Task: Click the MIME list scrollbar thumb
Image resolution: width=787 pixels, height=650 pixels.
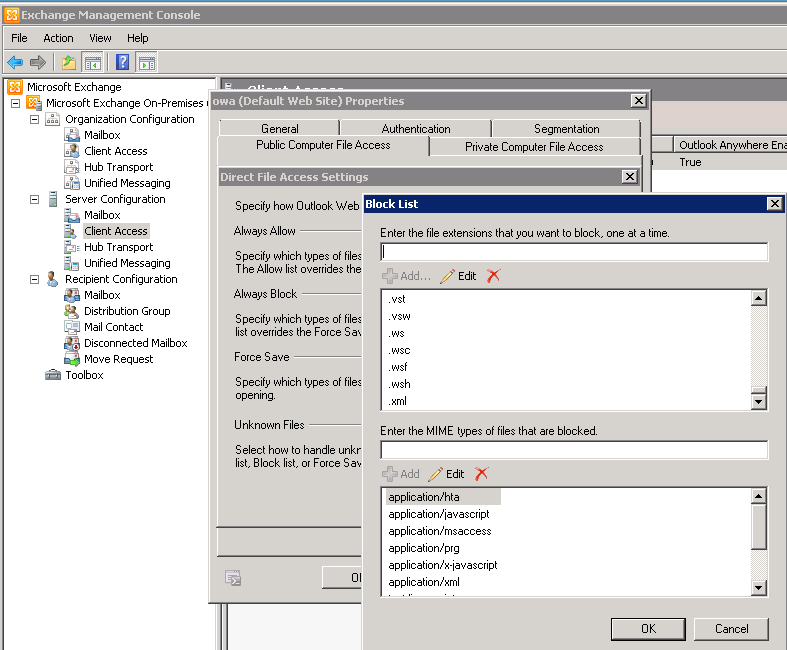Action: coord(758,527)
